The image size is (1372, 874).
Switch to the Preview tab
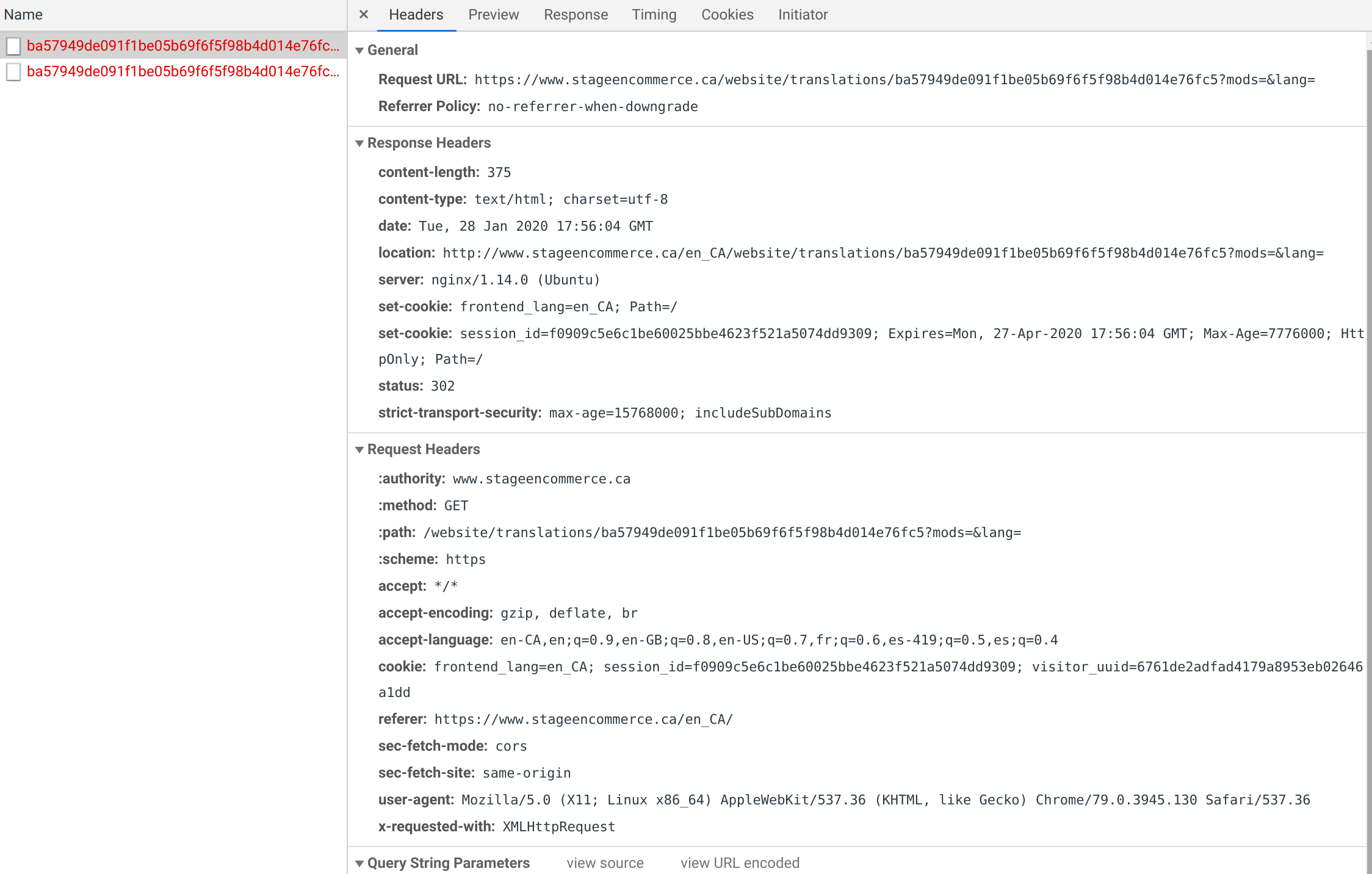click(493, 15)
